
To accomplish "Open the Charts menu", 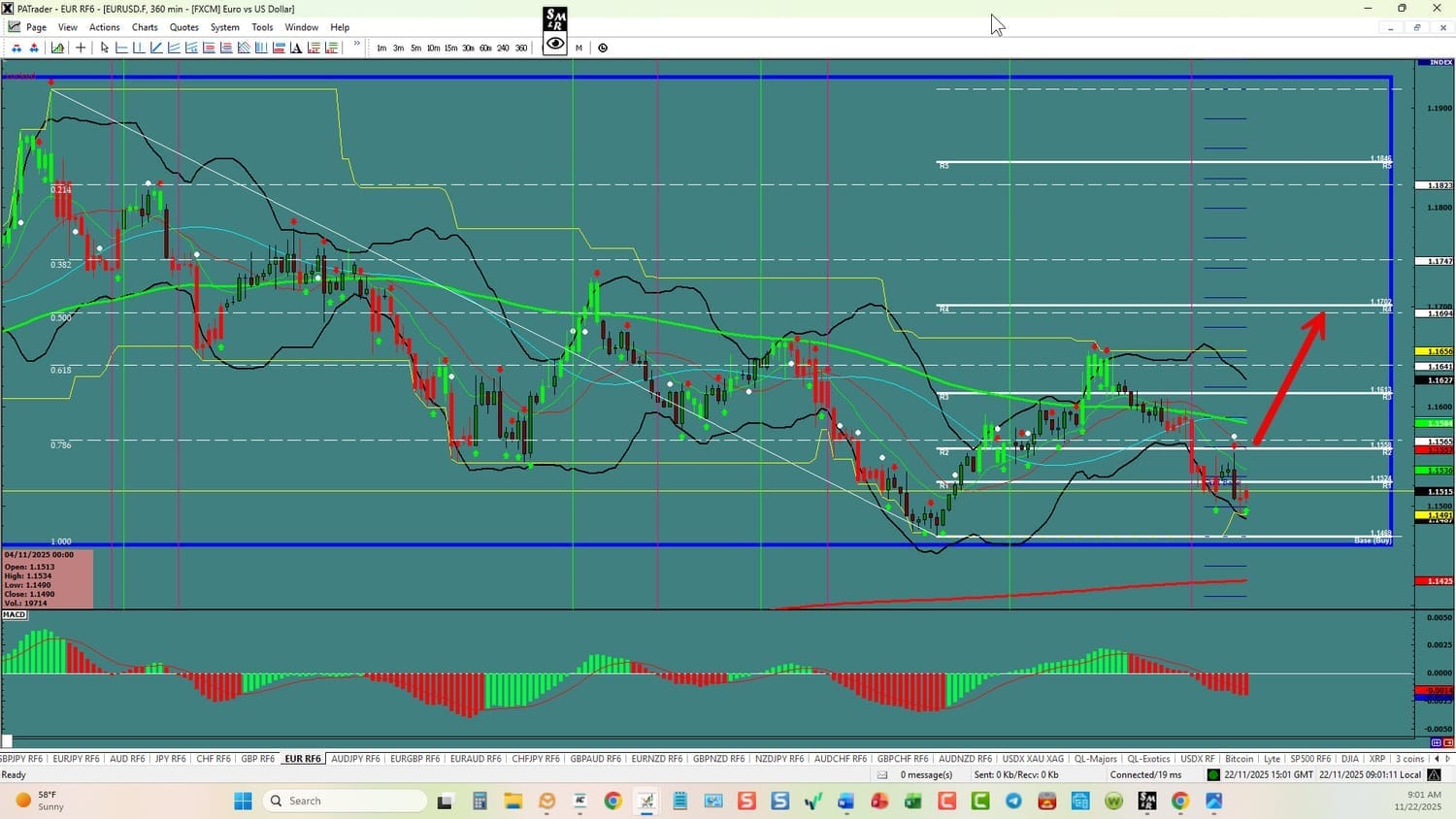I will pyautogui.click(x=145, y=27).
